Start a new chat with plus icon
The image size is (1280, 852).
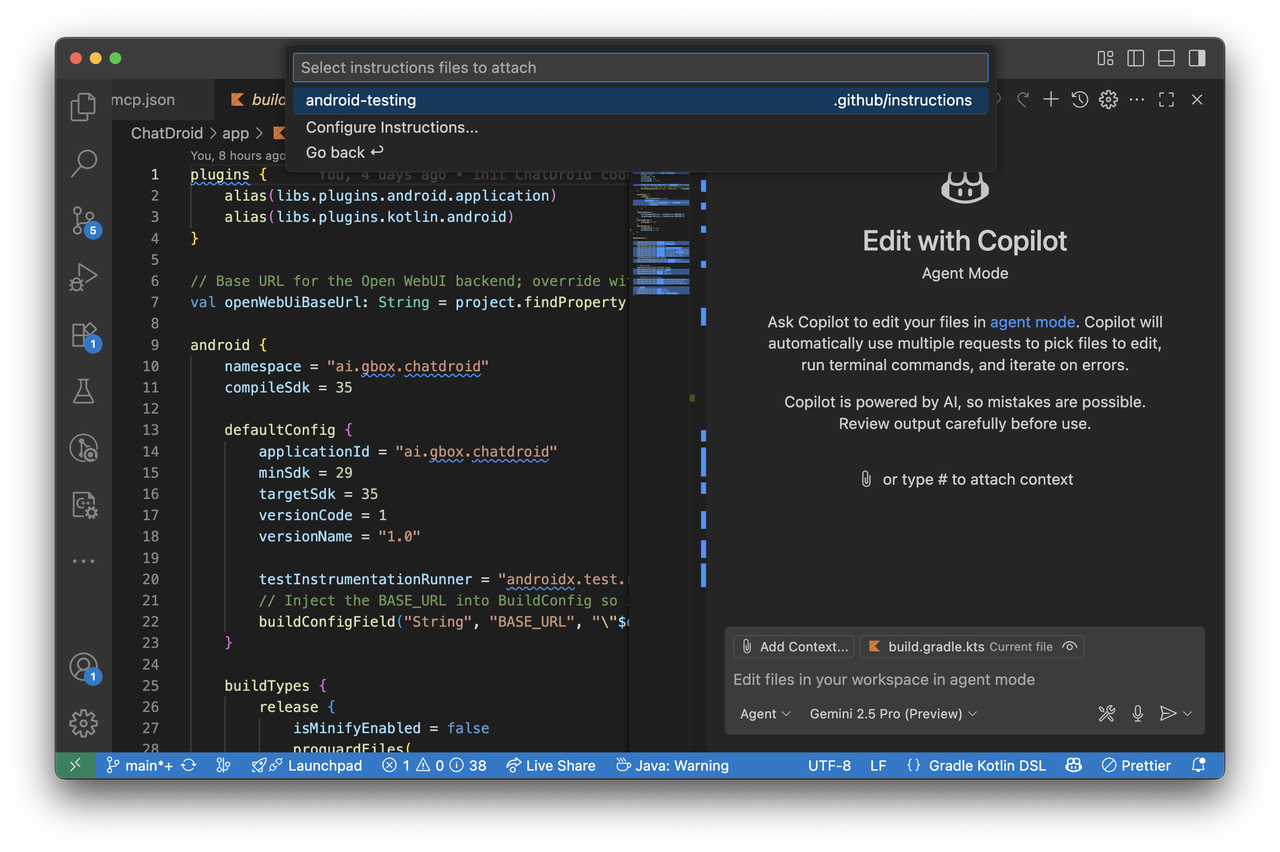coord(1051,99)
